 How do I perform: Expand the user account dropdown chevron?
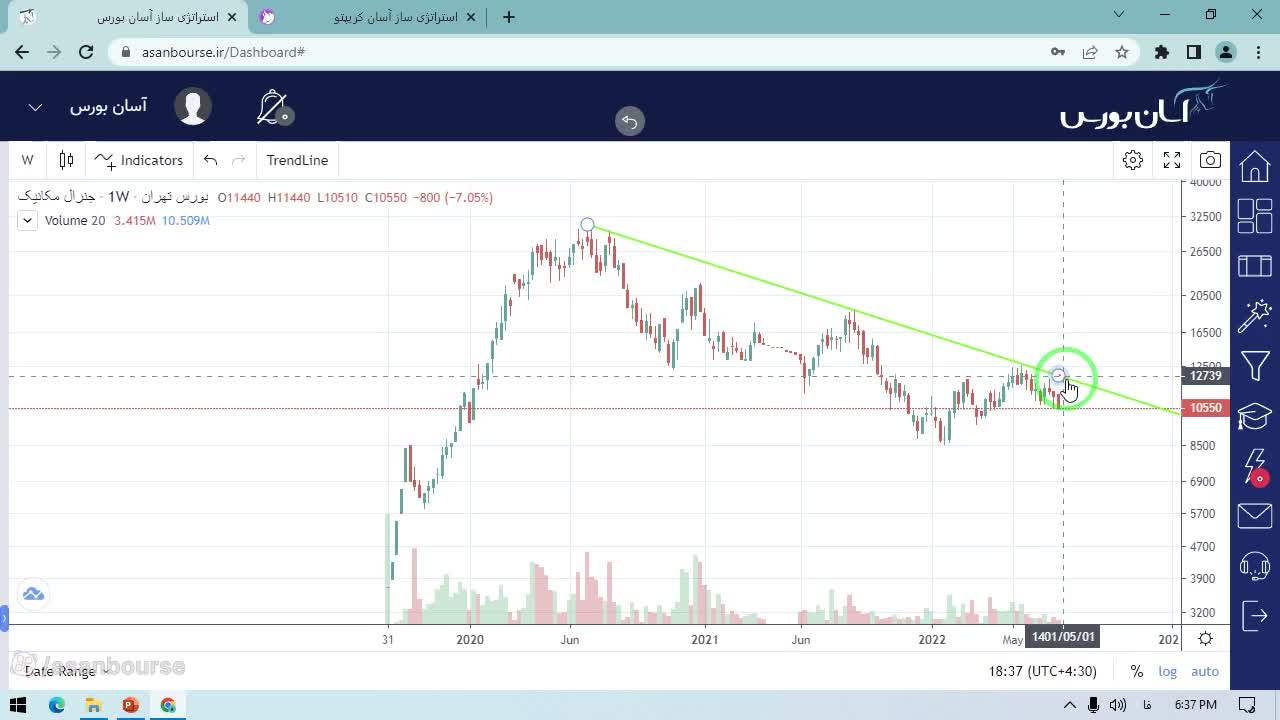[x=35, y=107]
